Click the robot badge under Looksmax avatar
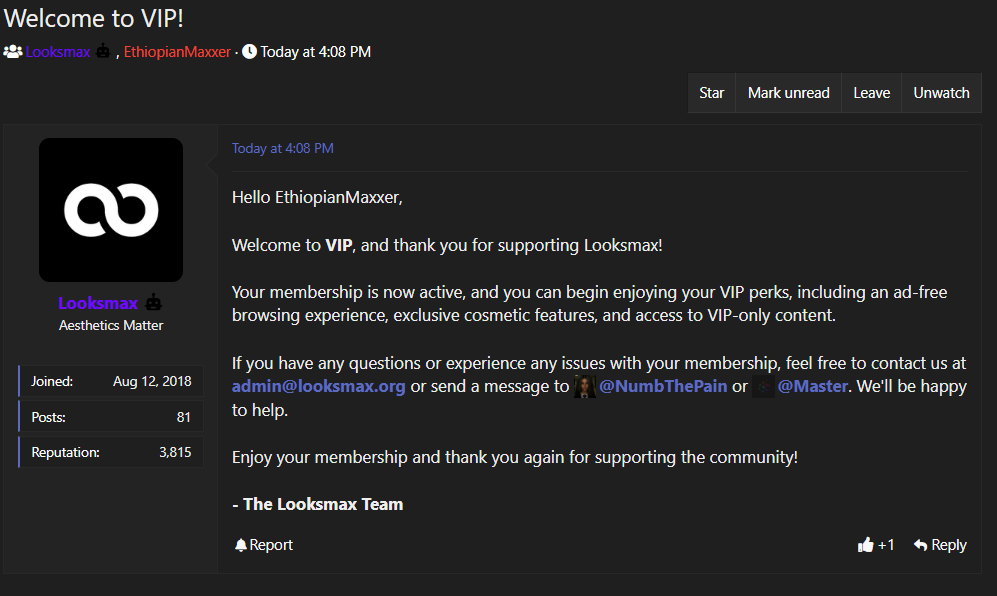This screenshot has height=596, width=997. tap(153, 303)
